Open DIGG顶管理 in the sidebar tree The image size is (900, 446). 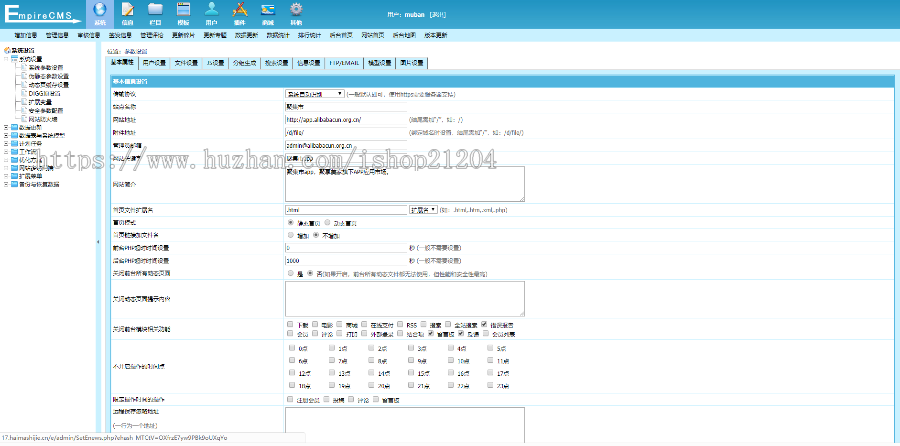(44, 91)
